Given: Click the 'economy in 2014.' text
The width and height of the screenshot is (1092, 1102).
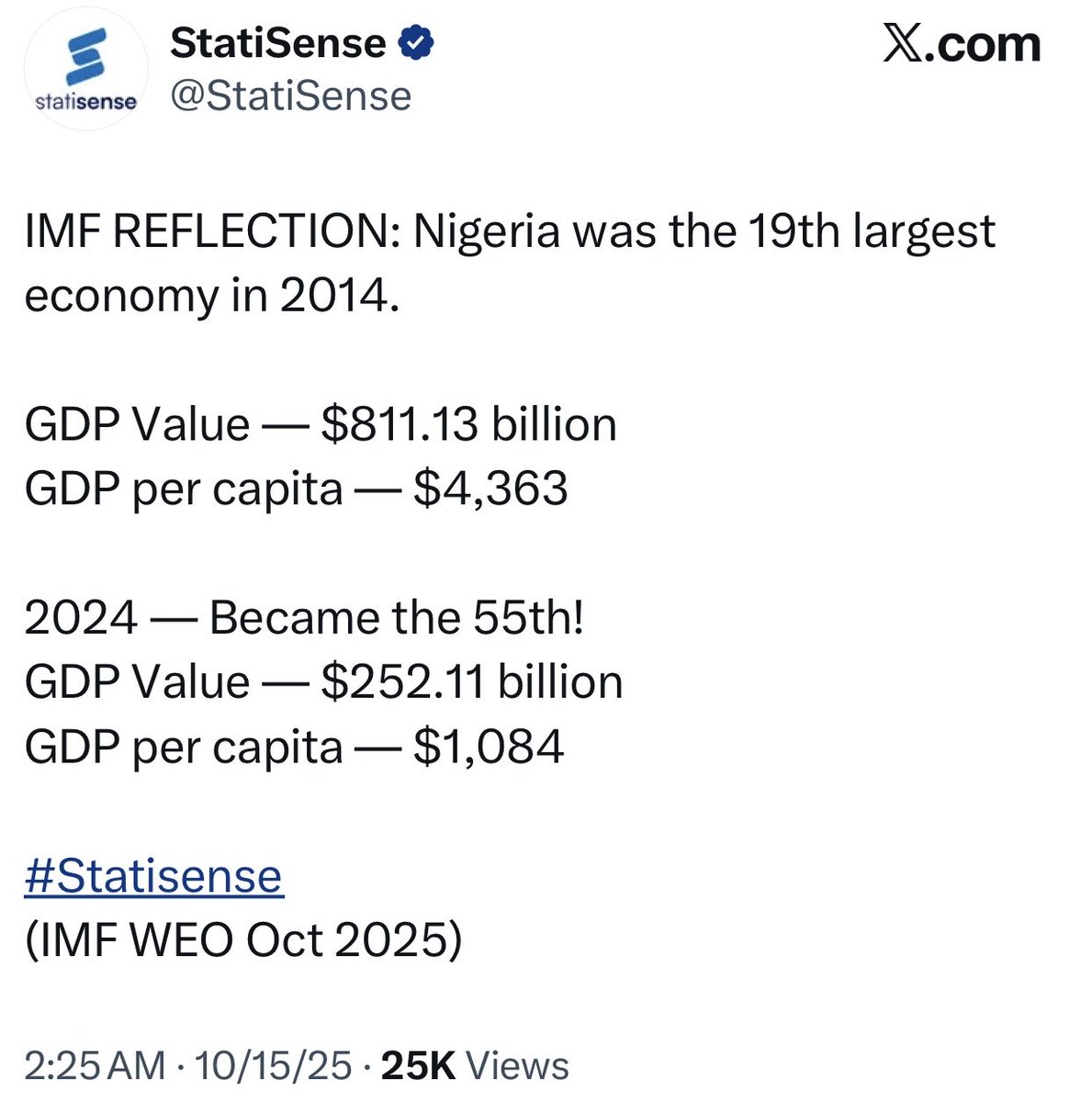Looking at the screenshot, I should pyautogui.click(x=212, y=296).
